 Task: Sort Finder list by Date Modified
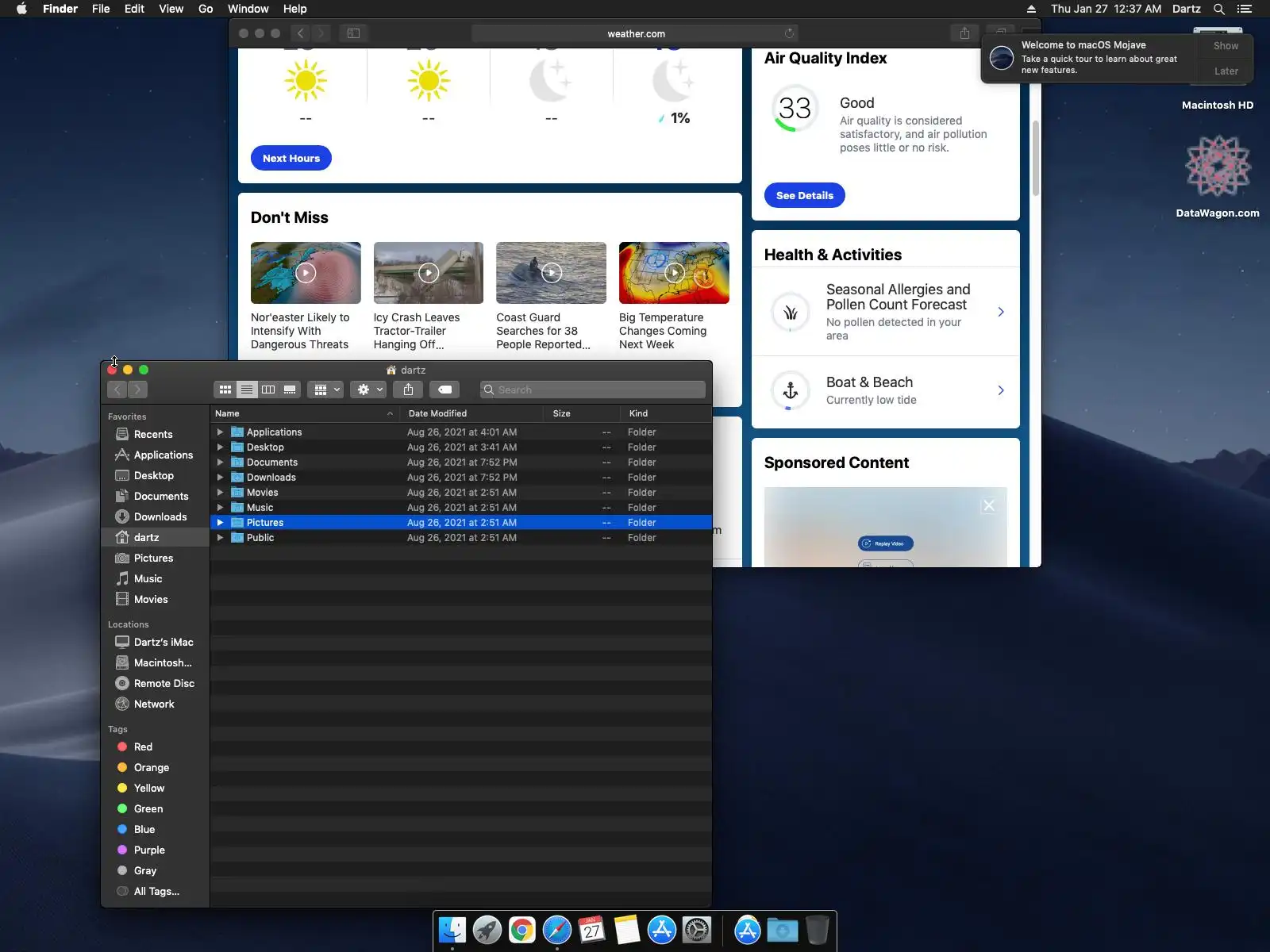coord(471,413)
